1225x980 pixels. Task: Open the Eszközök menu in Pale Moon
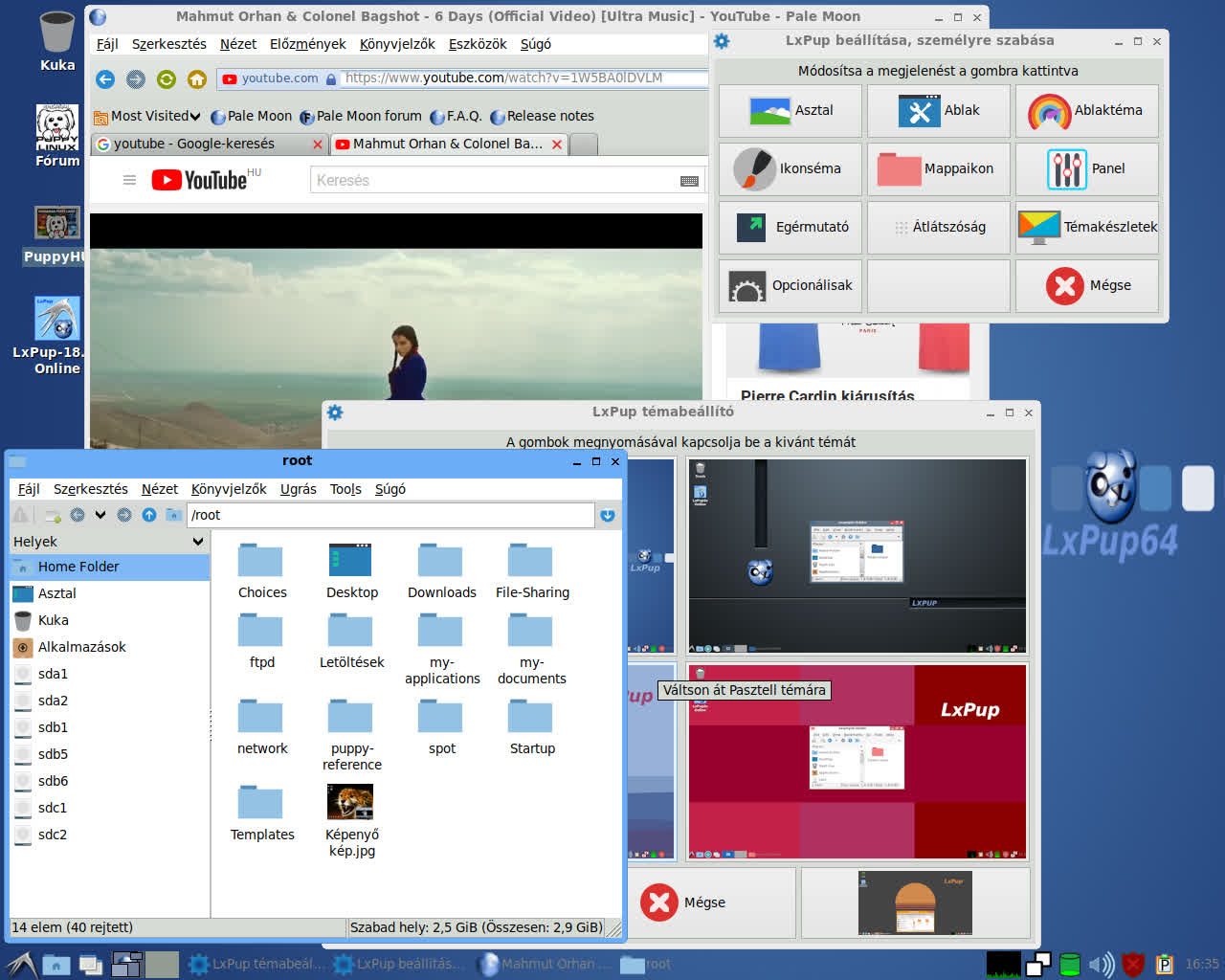tap(478, 44)
